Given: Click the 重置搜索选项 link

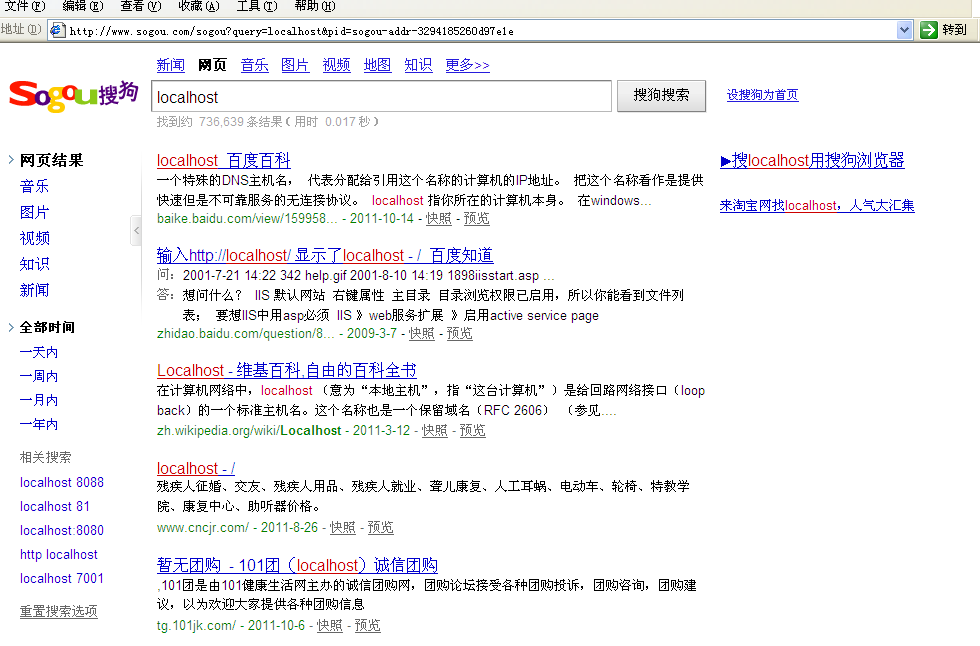Looking at the screenshot, I should pos(59,611).
